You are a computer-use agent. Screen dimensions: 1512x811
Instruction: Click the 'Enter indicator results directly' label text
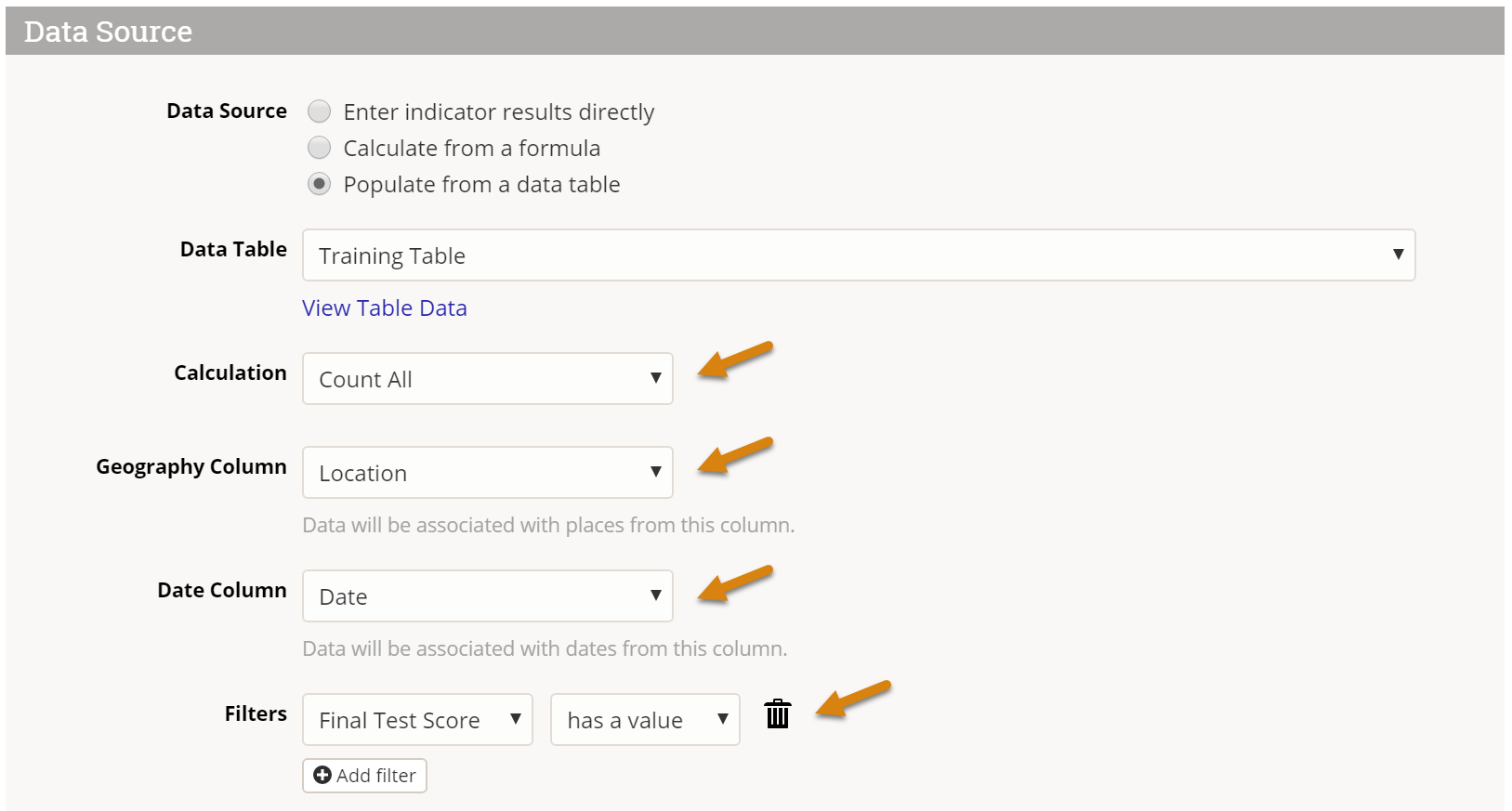coord(499,112)
